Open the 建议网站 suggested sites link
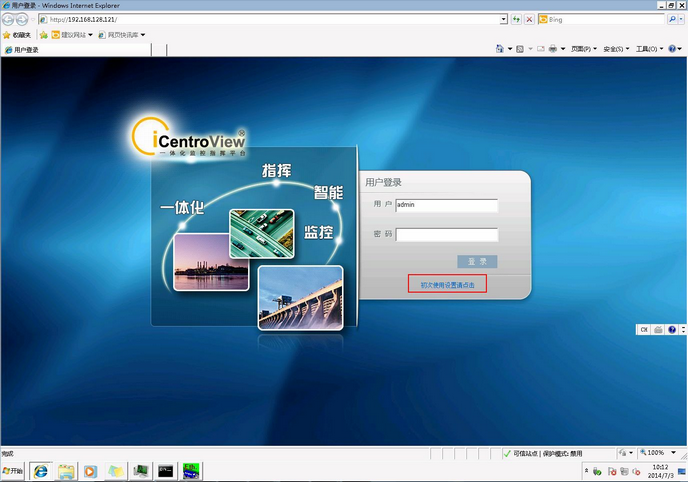The height and width of the screenshot is (482, 688). [72, 35]
